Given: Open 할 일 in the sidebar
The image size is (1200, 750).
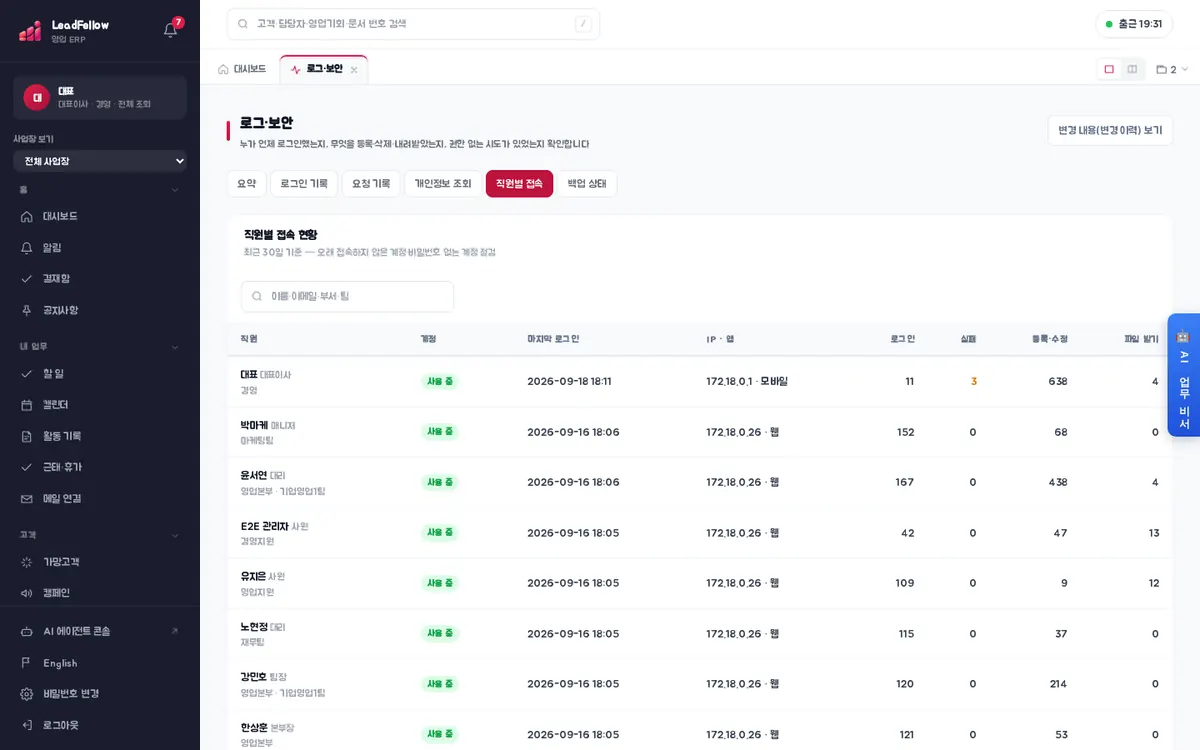Looking at the screenshot, I should [x=100, y=373].
